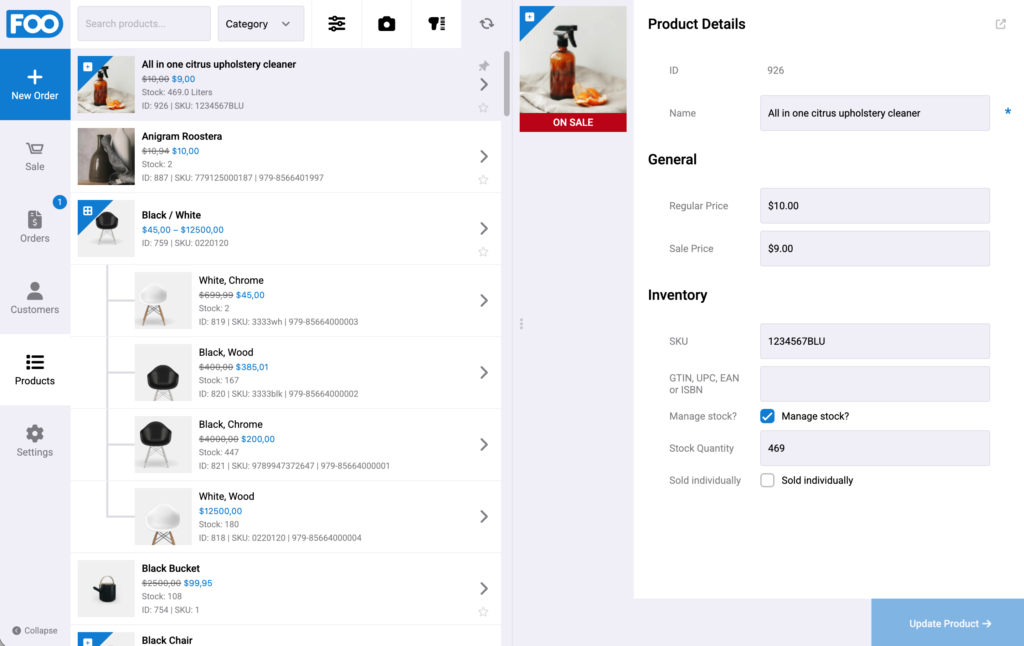The height and width of the screenshot is (646, 1024).
Task: Open product in external window icon
Action: coord(1000,24)
